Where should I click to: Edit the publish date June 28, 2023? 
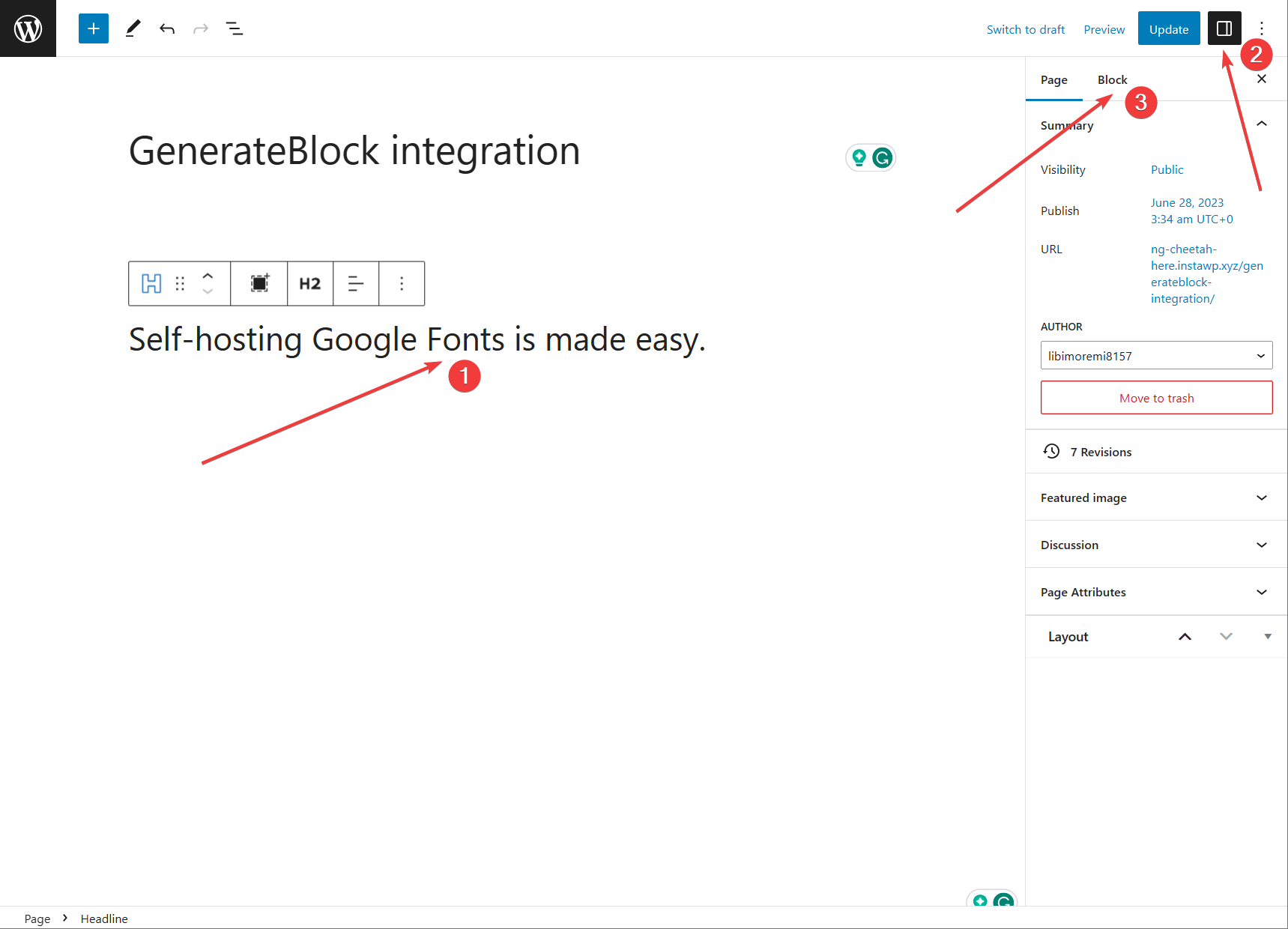[1191, 211]
